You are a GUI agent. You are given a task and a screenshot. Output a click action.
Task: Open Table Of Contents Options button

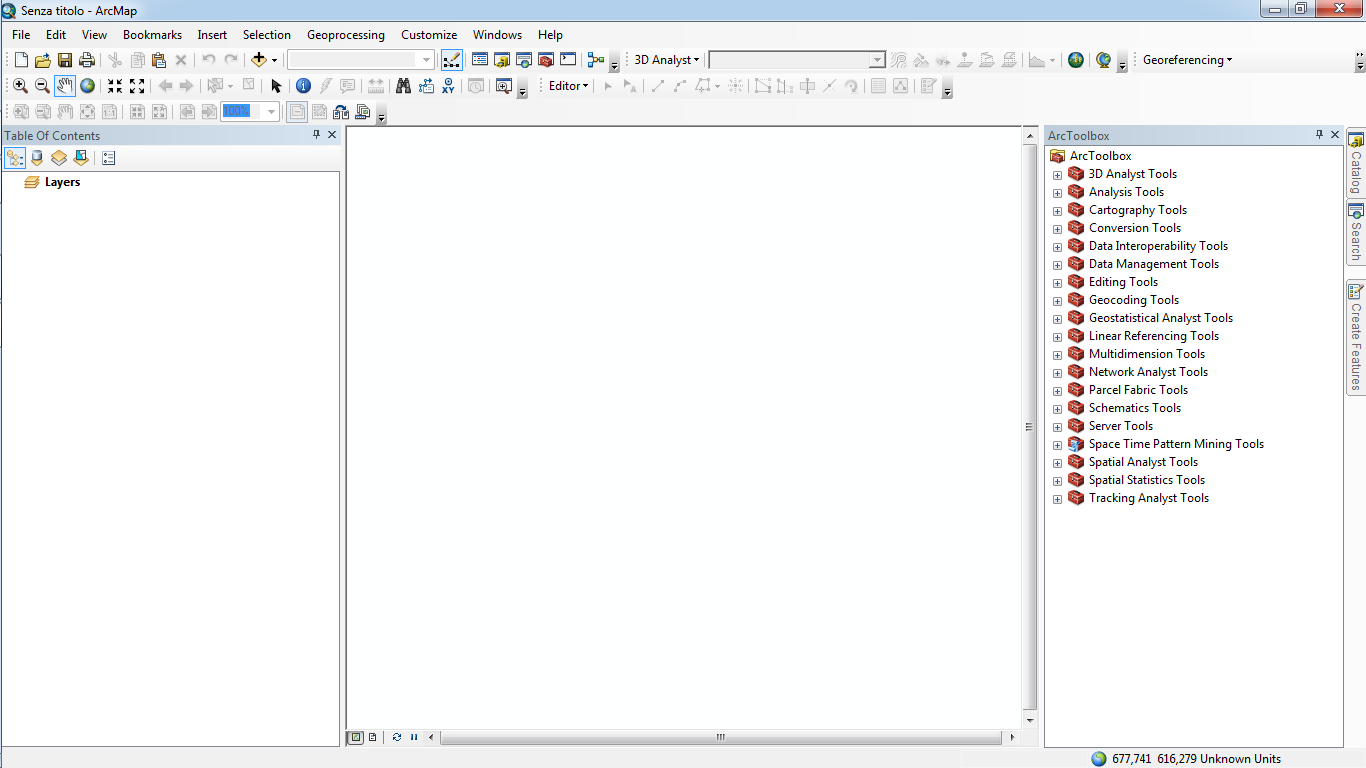click(x=109, y=158)
